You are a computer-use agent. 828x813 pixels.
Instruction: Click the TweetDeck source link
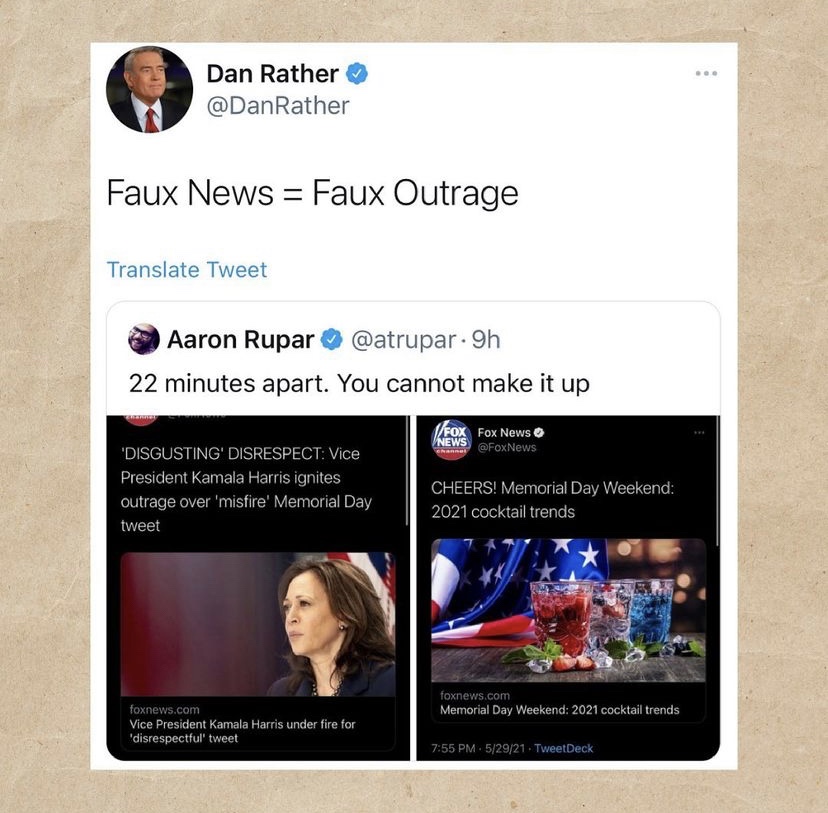563,748
